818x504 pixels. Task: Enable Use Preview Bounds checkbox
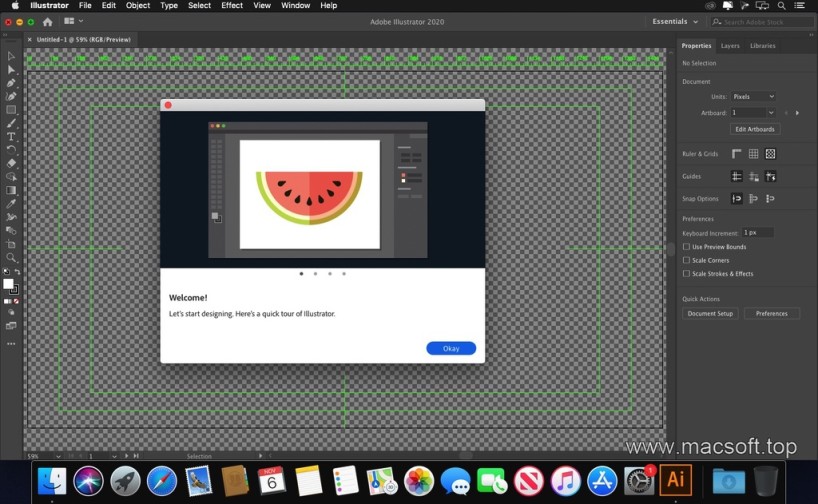(686, 246)
